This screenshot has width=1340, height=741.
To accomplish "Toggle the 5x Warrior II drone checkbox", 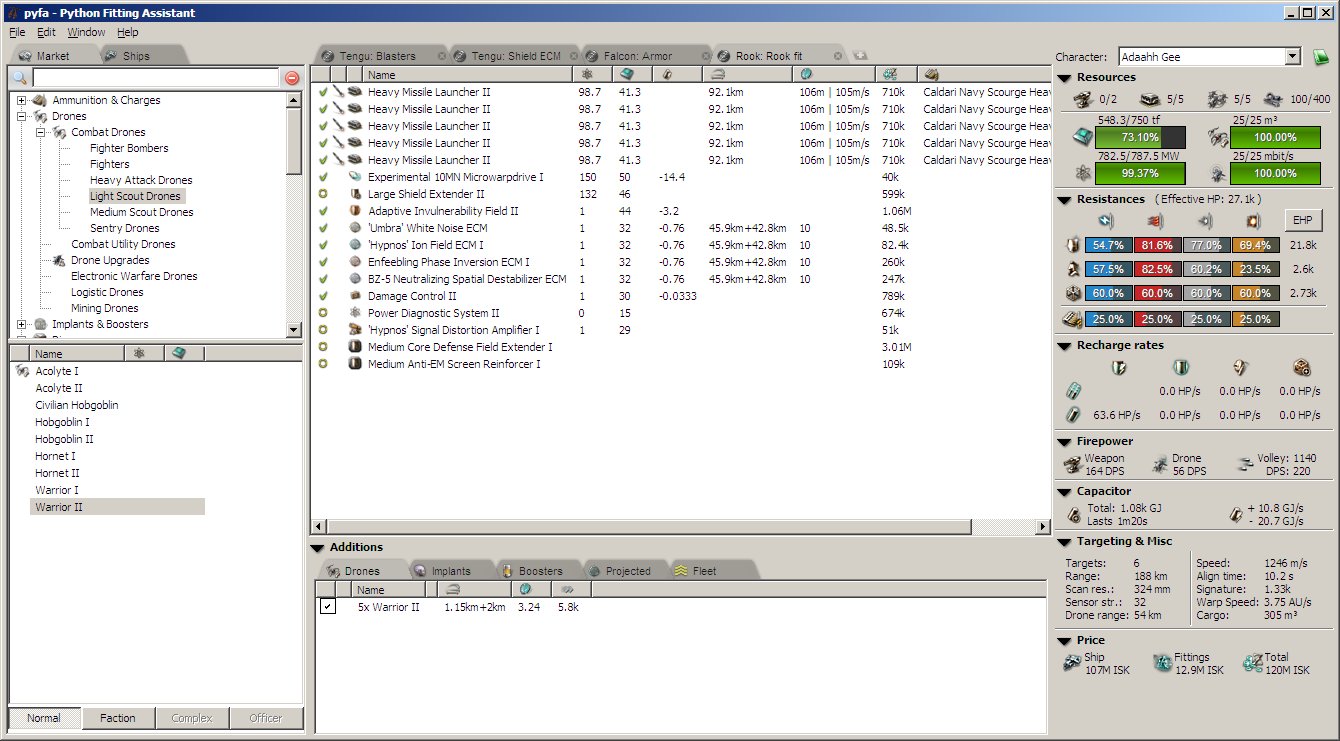I will point(327,607).
